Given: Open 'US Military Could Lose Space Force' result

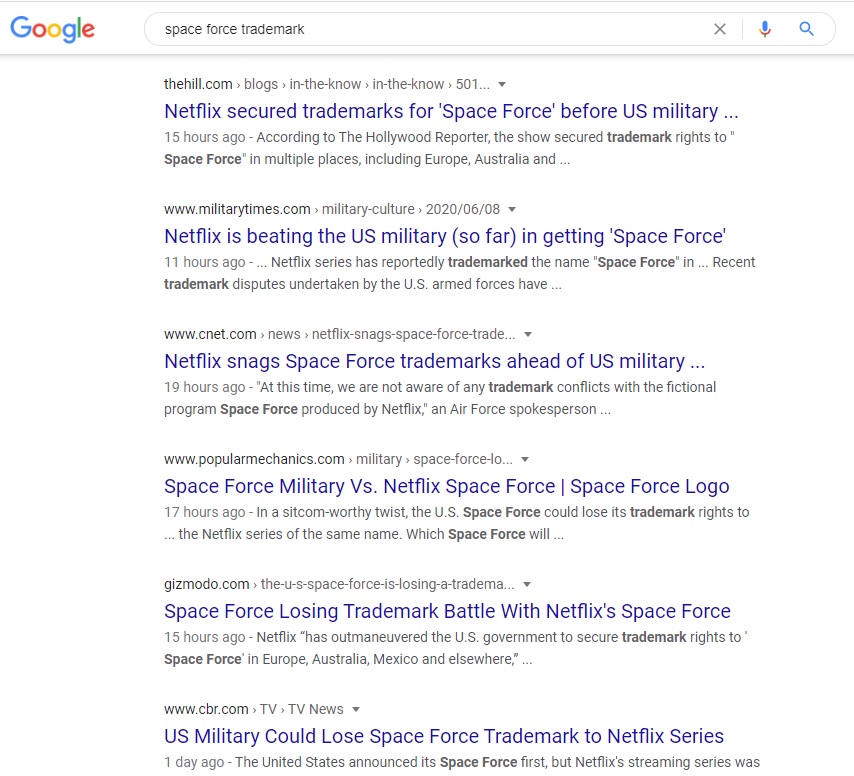Looking at the screenshot, I should click(x=444, y=736).
